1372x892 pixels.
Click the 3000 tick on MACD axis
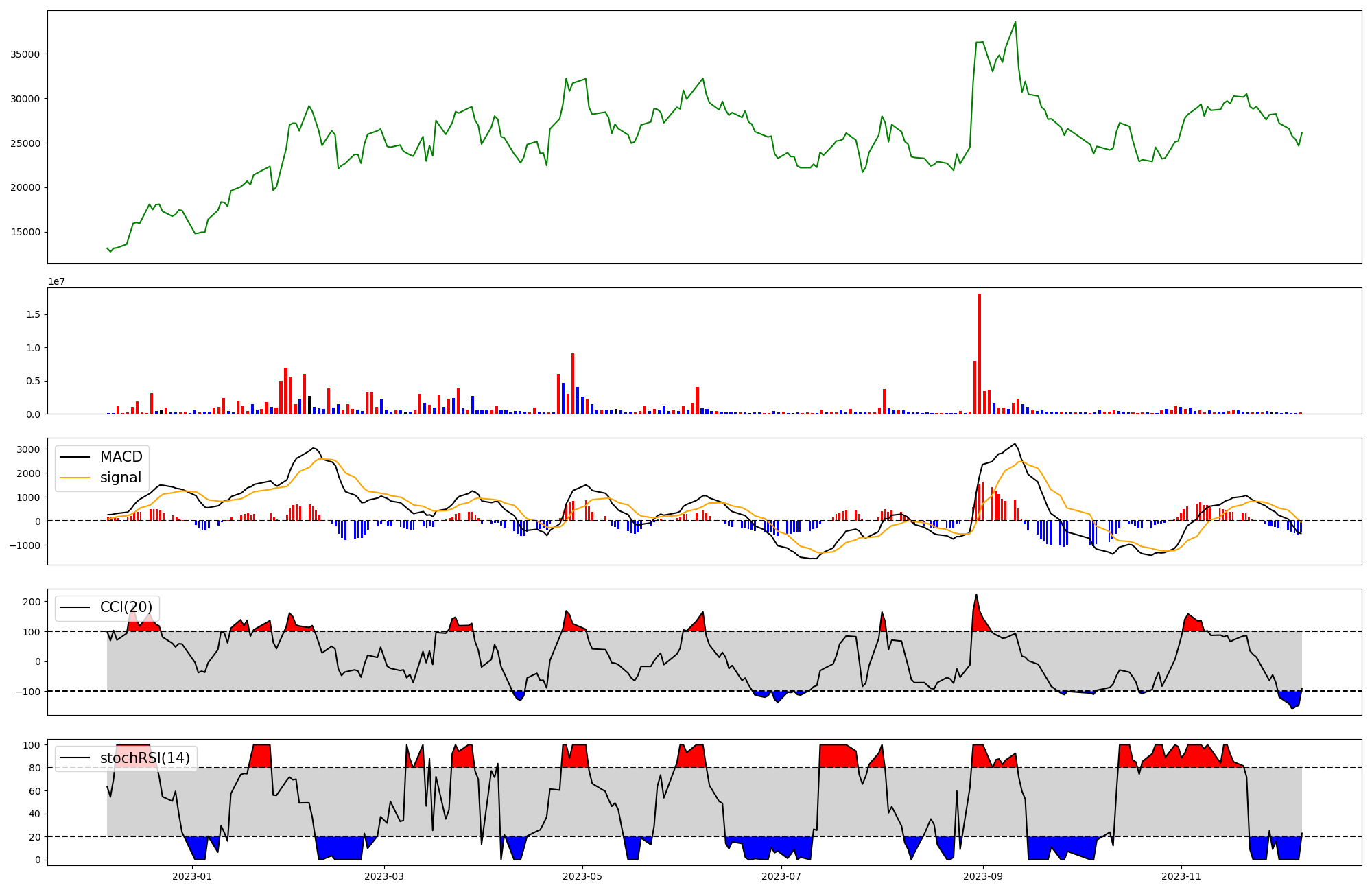tap(29, 449)
